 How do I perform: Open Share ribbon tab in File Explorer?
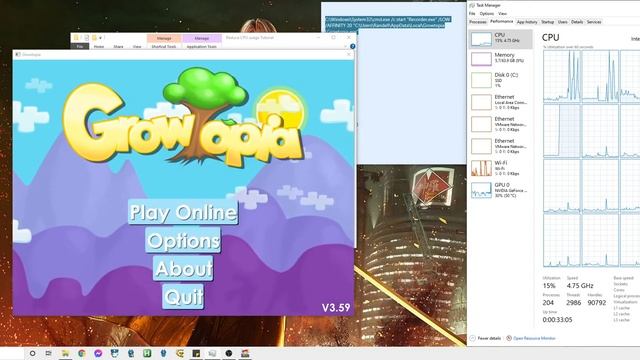[x=118, y=47]
